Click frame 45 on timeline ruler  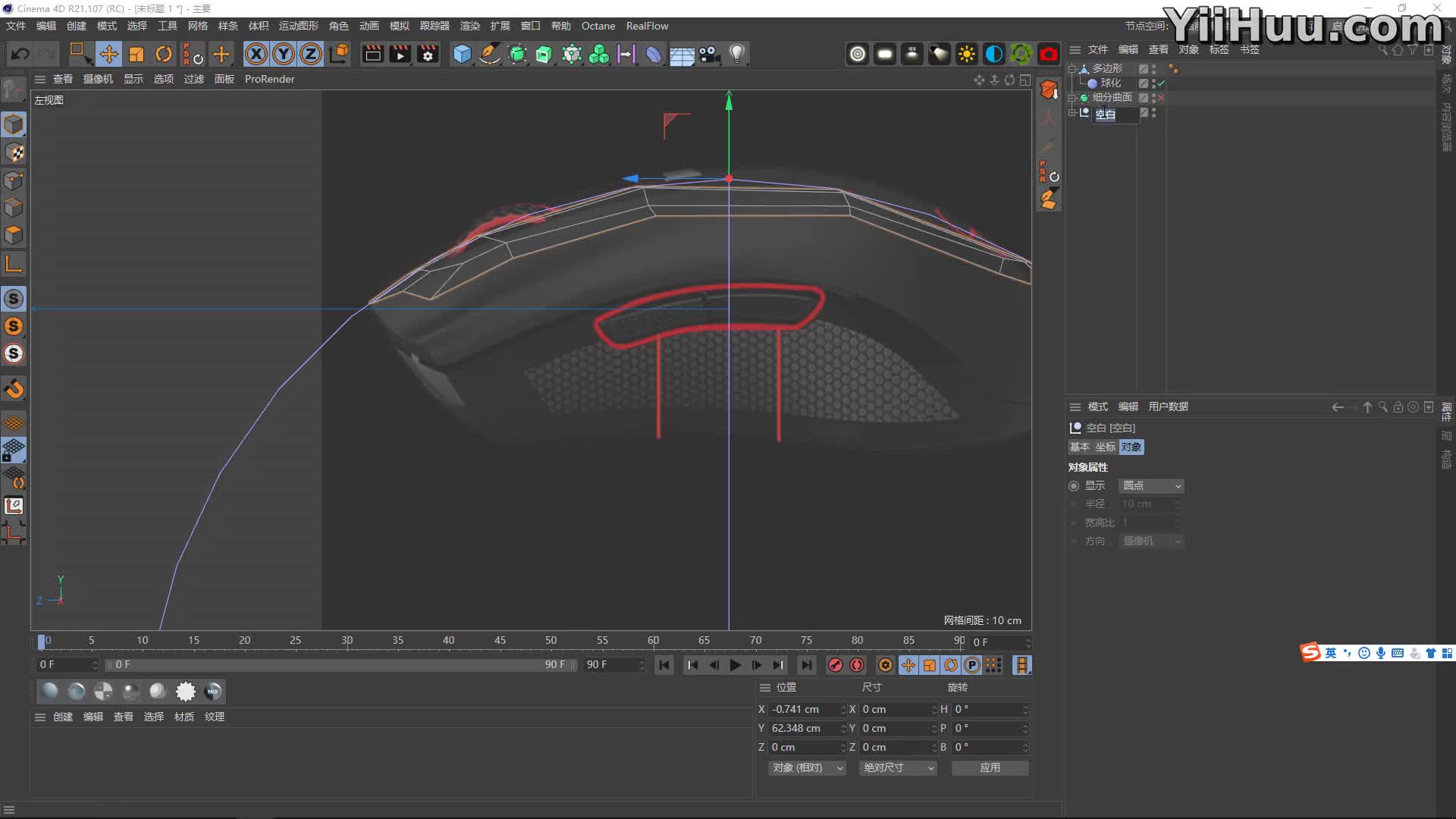tap(500, 641)
